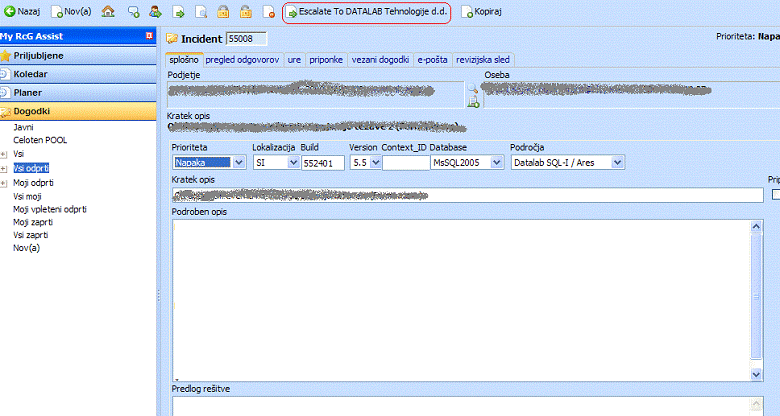Click the Incident number field
Viewport: 780px width, 416px height.
[x=246, y=39]
